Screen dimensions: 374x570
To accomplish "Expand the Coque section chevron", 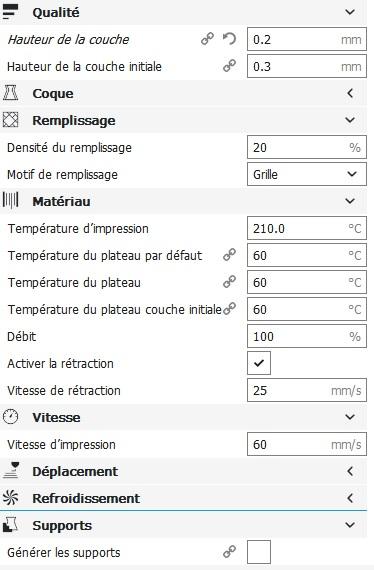I will (350, 93).
